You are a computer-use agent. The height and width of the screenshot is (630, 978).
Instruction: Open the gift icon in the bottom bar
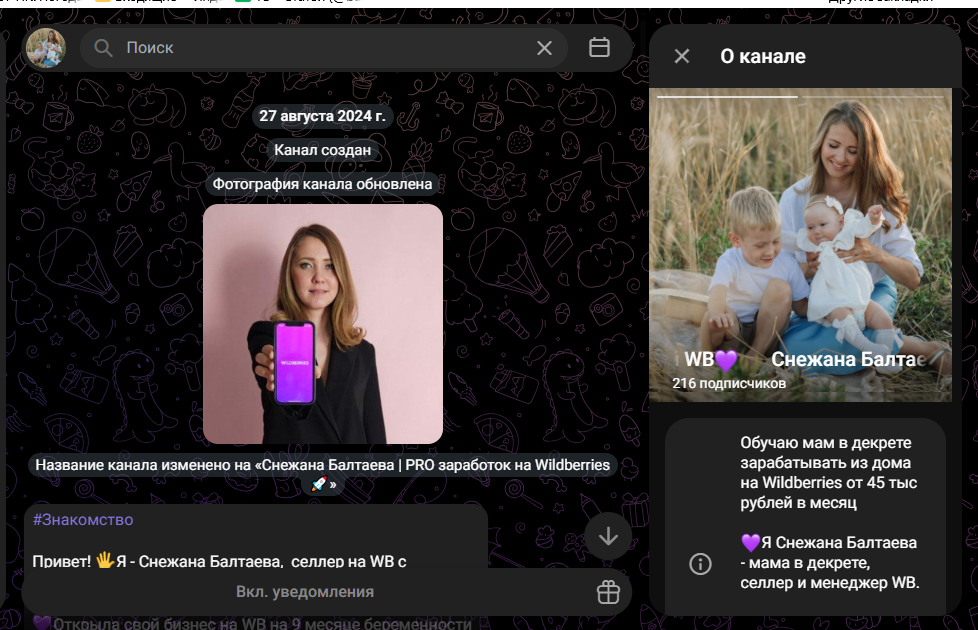tap(608, 592)
